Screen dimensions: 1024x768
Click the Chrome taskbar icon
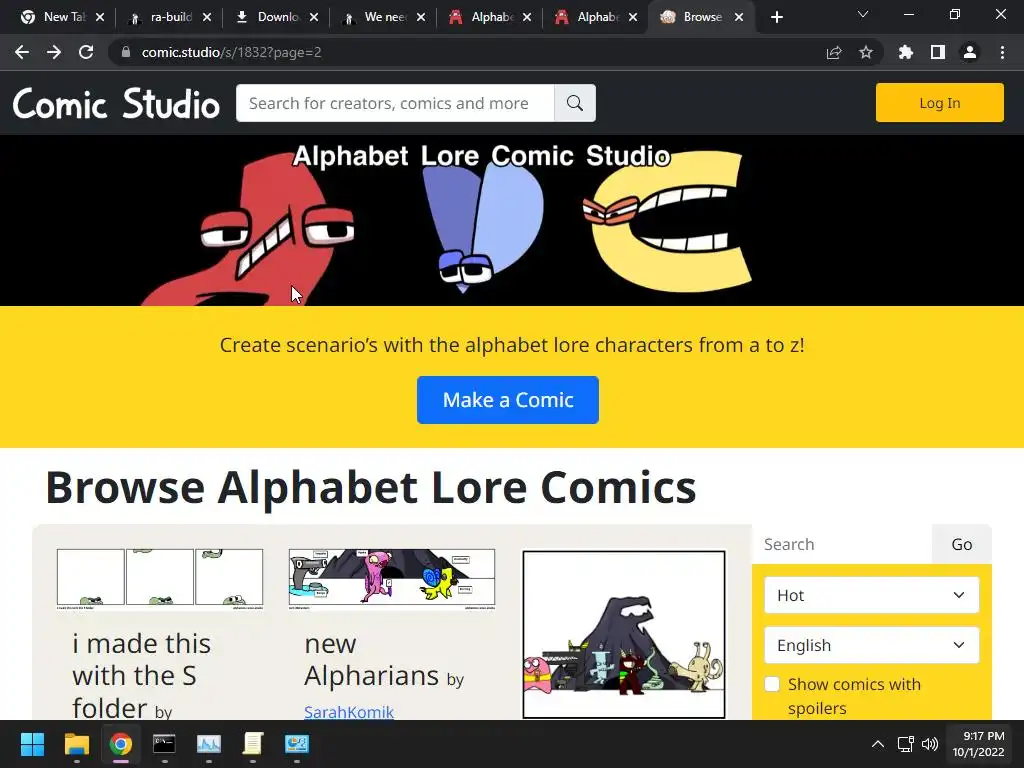(x=120, y=744)
